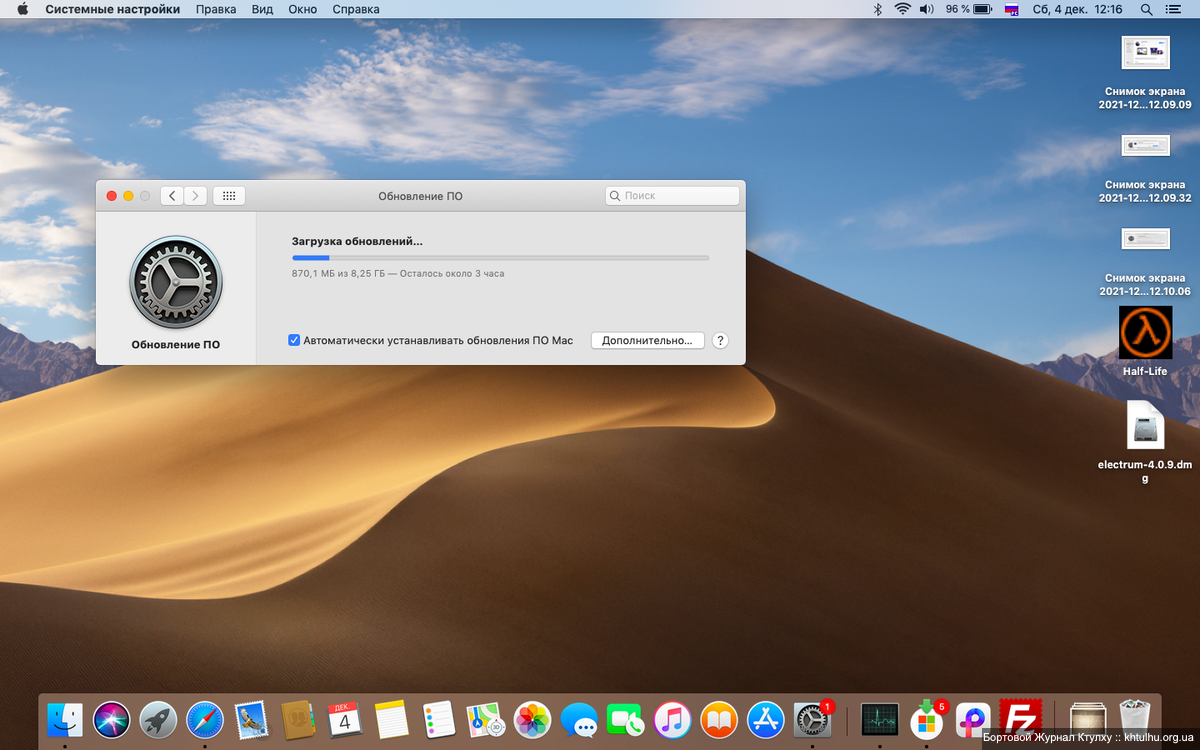This screenshot has height=750, width=1200.
Task: Click the Загрузка обновлений… heading
Action: pyautogui.click(x=357, y=241)
